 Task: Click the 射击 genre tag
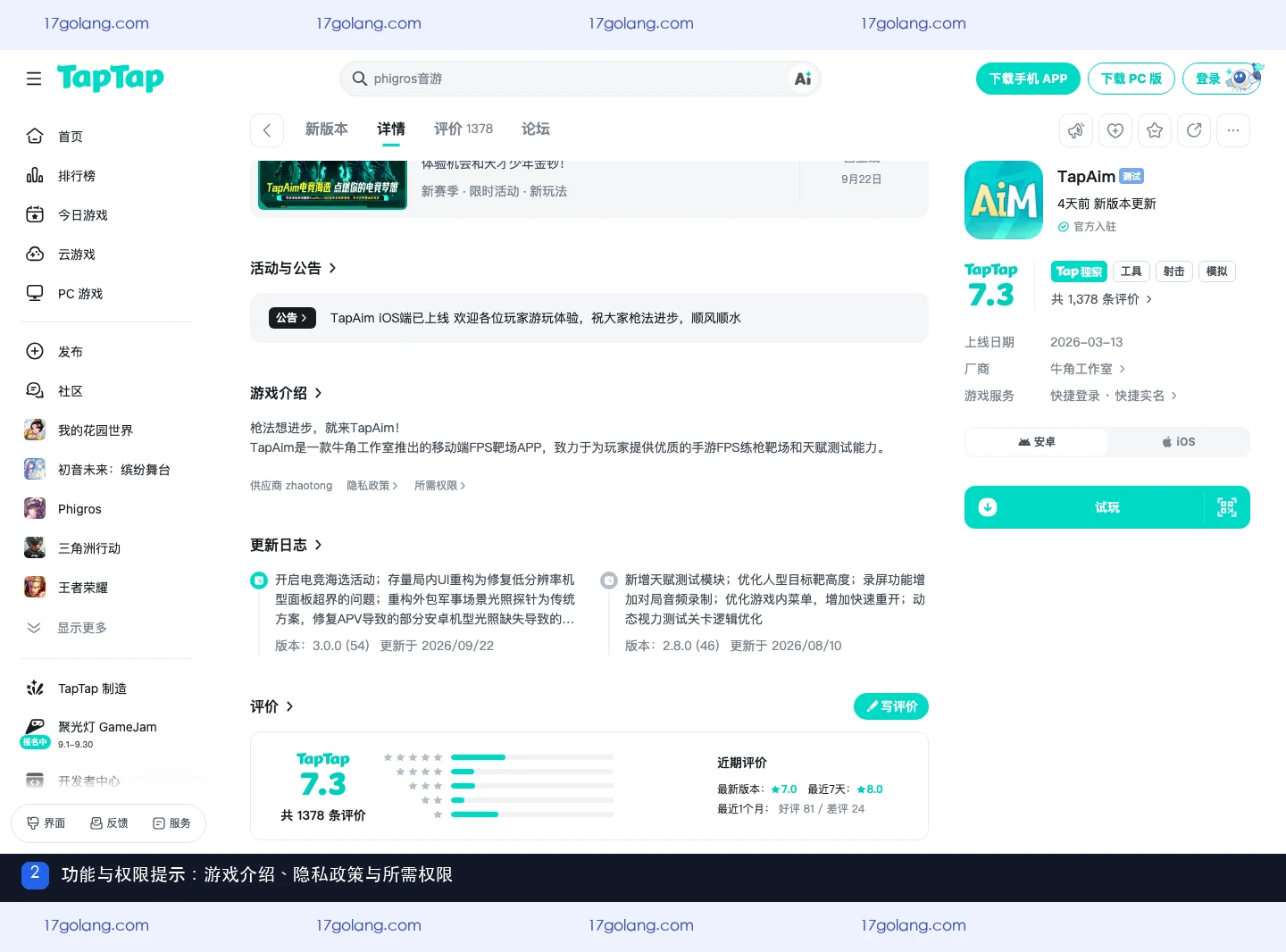(1173, 271)
